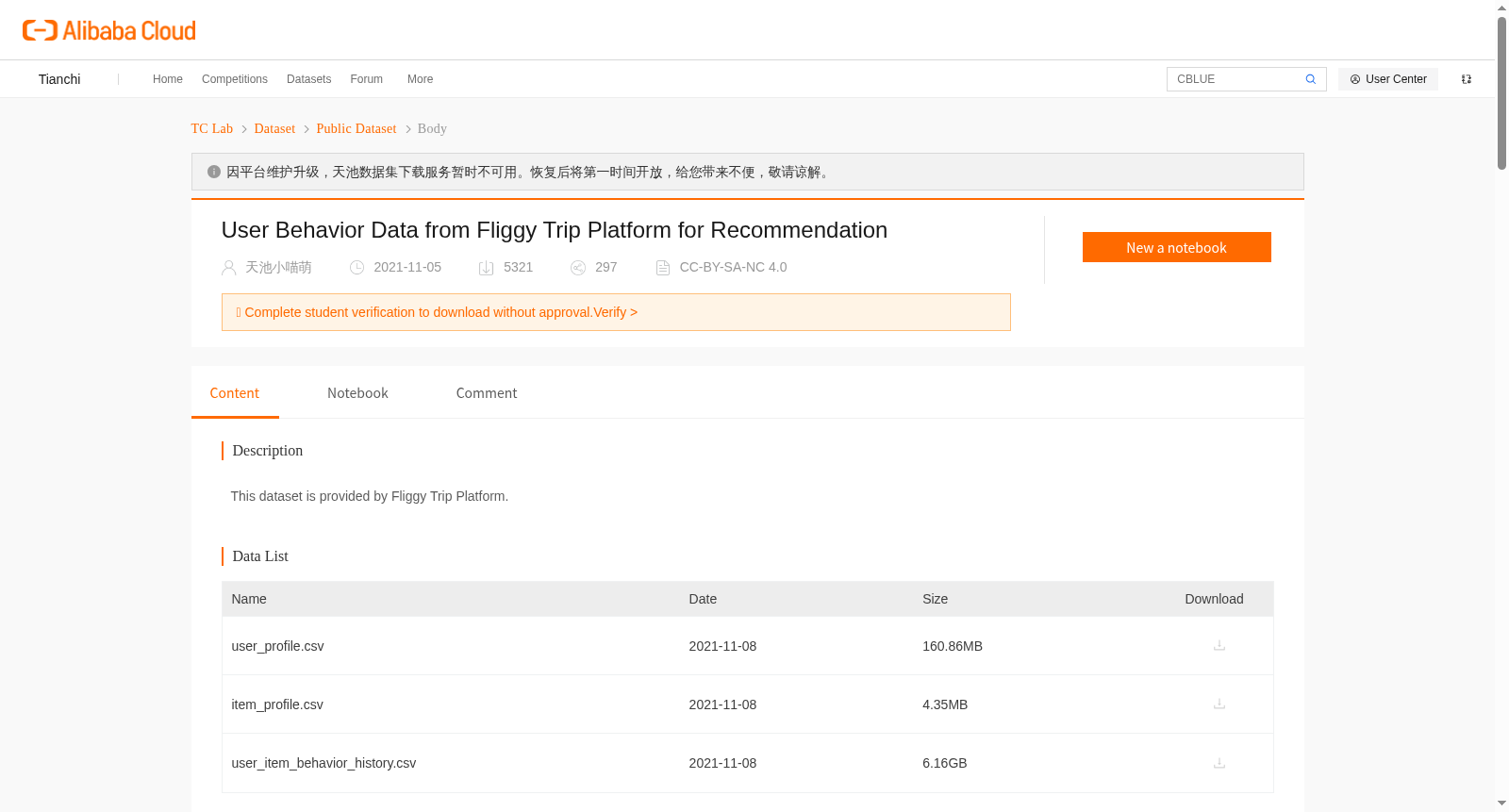Image resolution: width=1509 pixels, height=812 pixels.
Task: Click the Tianchi site title link
Action: (x=59, y=79)
